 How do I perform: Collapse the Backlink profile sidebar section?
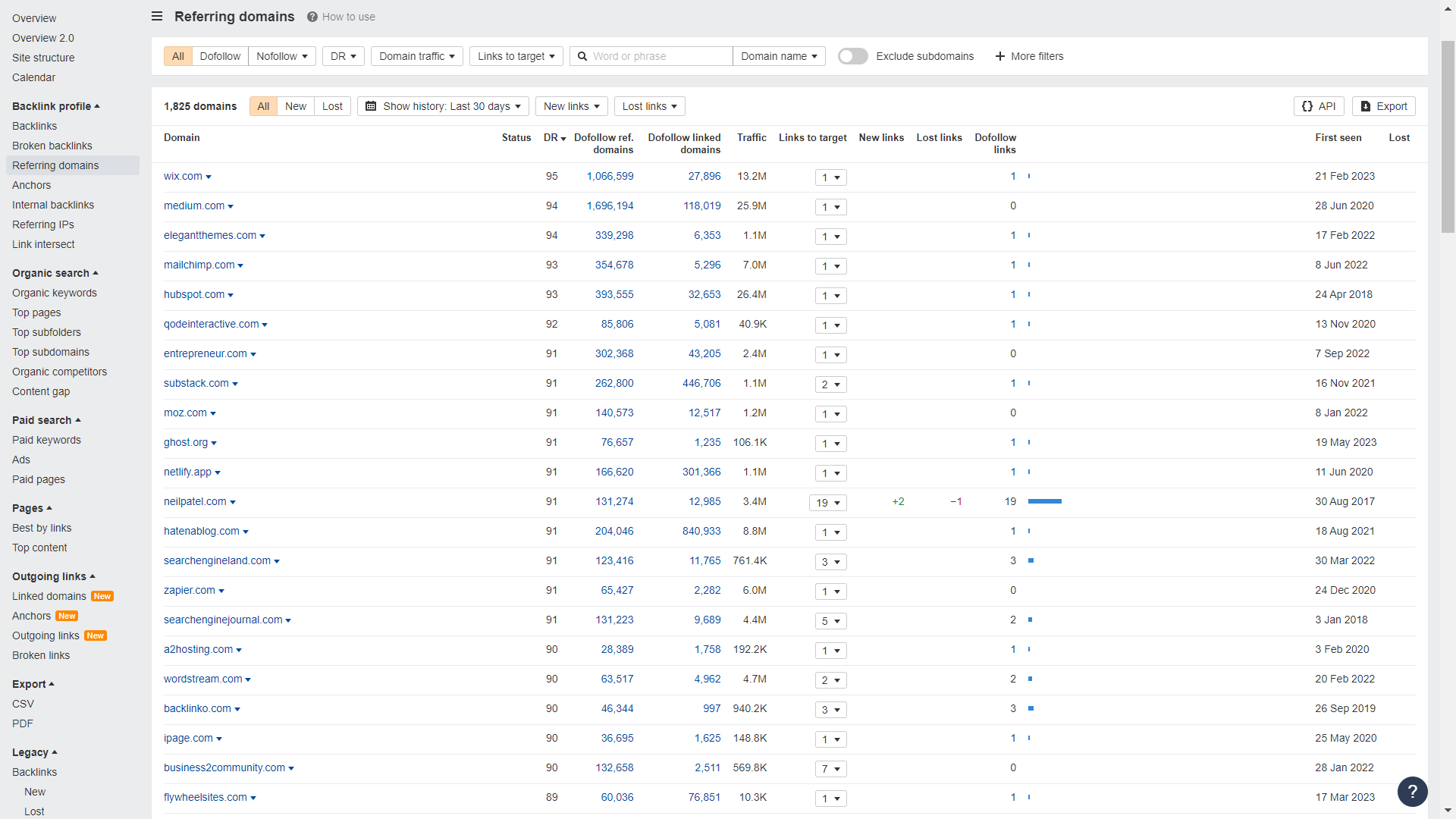(x=56, y=106)
